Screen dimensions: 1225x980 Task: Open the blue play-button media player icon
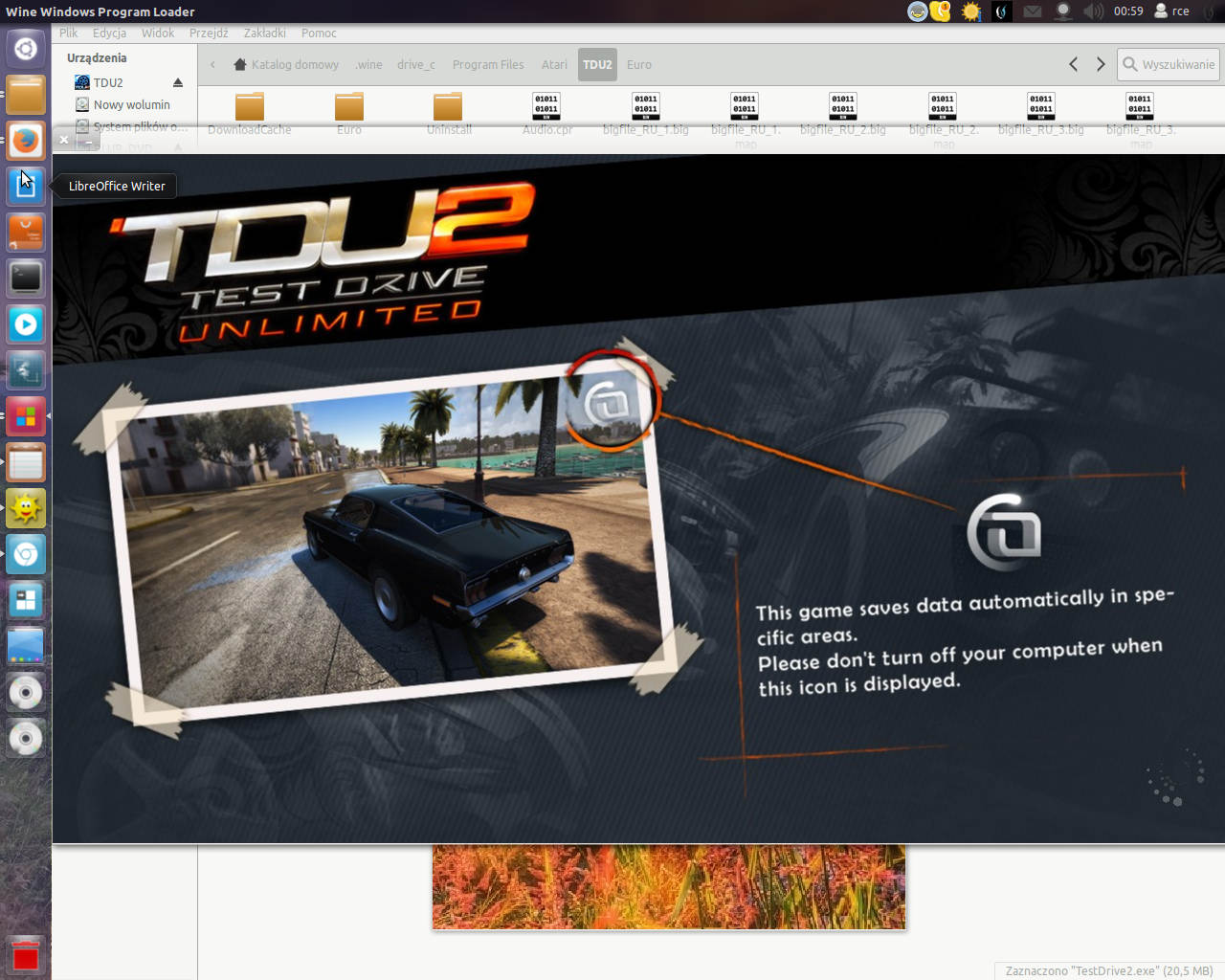pos(26,324)
